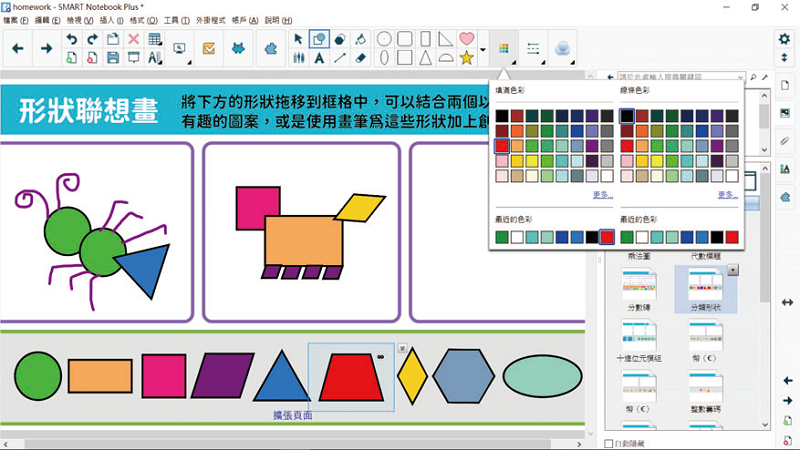Pick yellow in the fill color grid

pyautogui.click(x=517, y=160)
